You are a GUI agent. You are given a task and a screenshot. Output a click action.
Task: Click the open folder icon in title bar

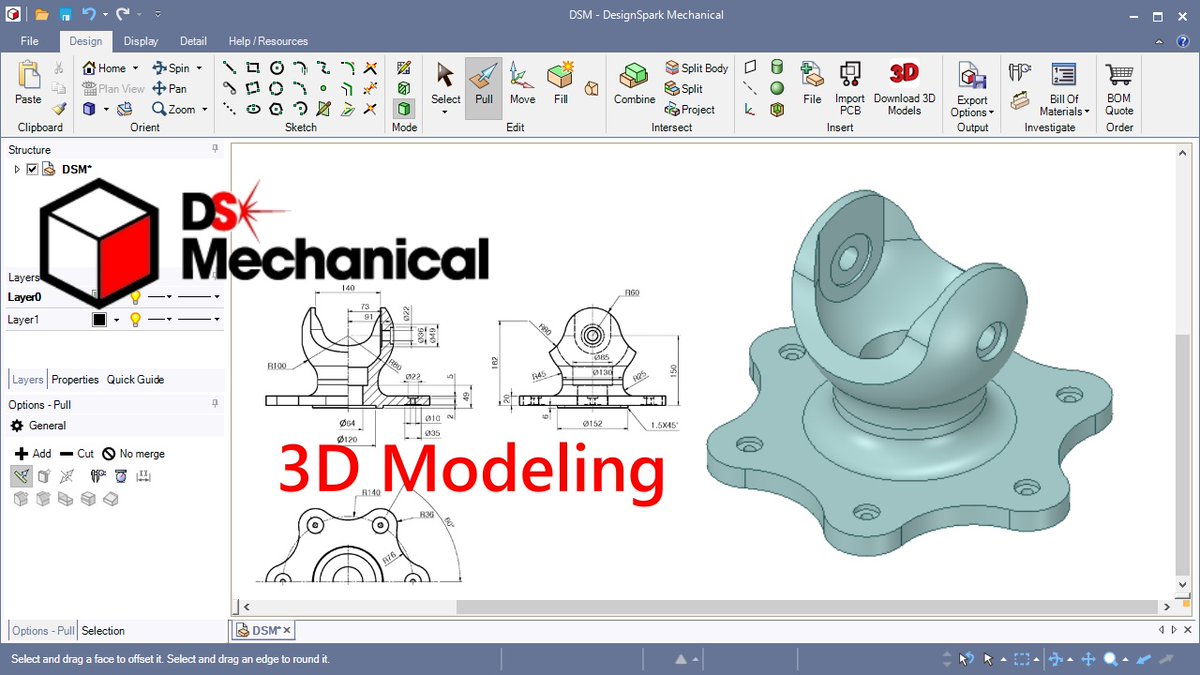41,15
